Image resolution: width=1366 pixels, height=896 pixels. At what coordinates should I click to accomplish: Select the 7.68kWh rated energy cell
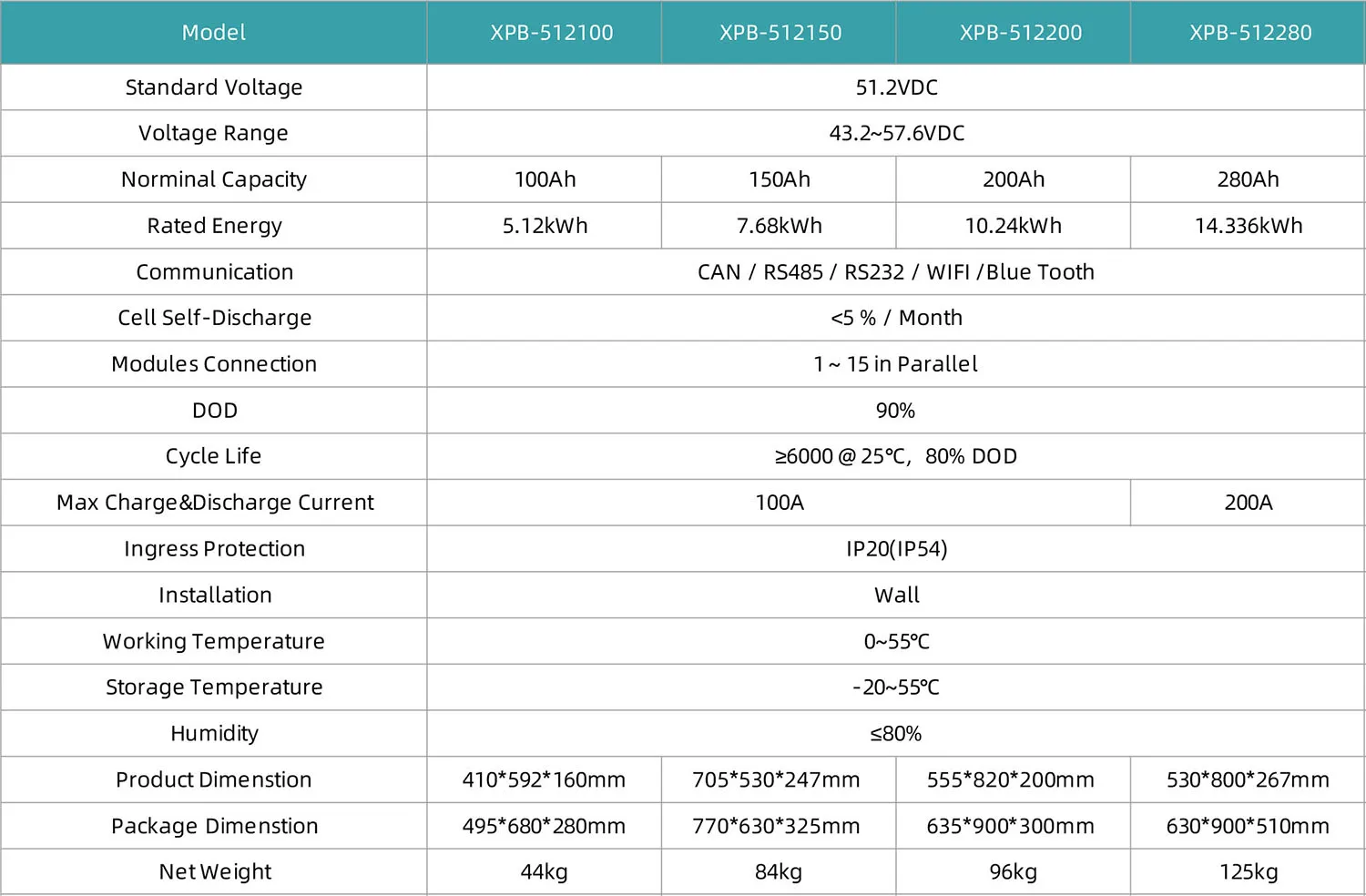[779, 226]
